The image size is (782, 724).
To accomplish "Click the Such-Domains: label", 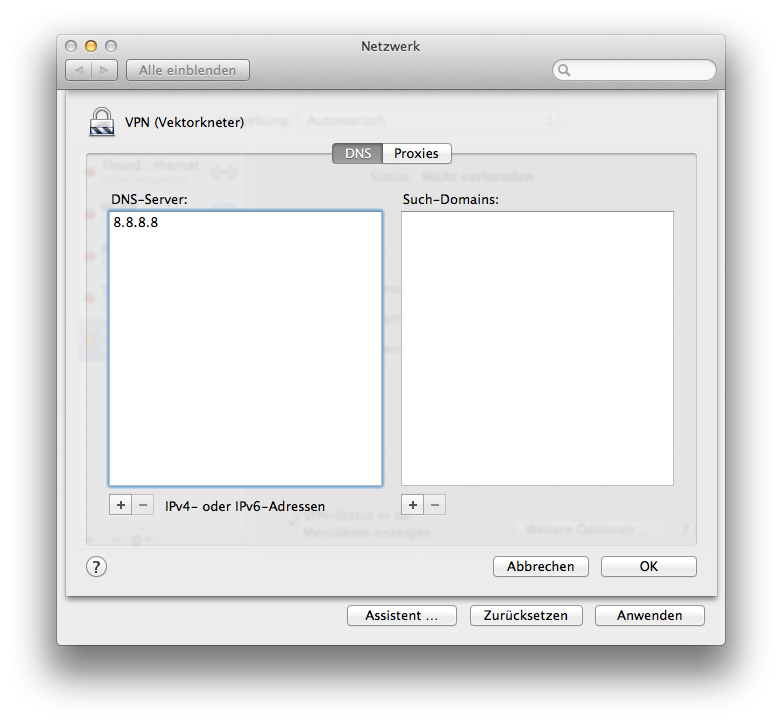I will point(451,199).
